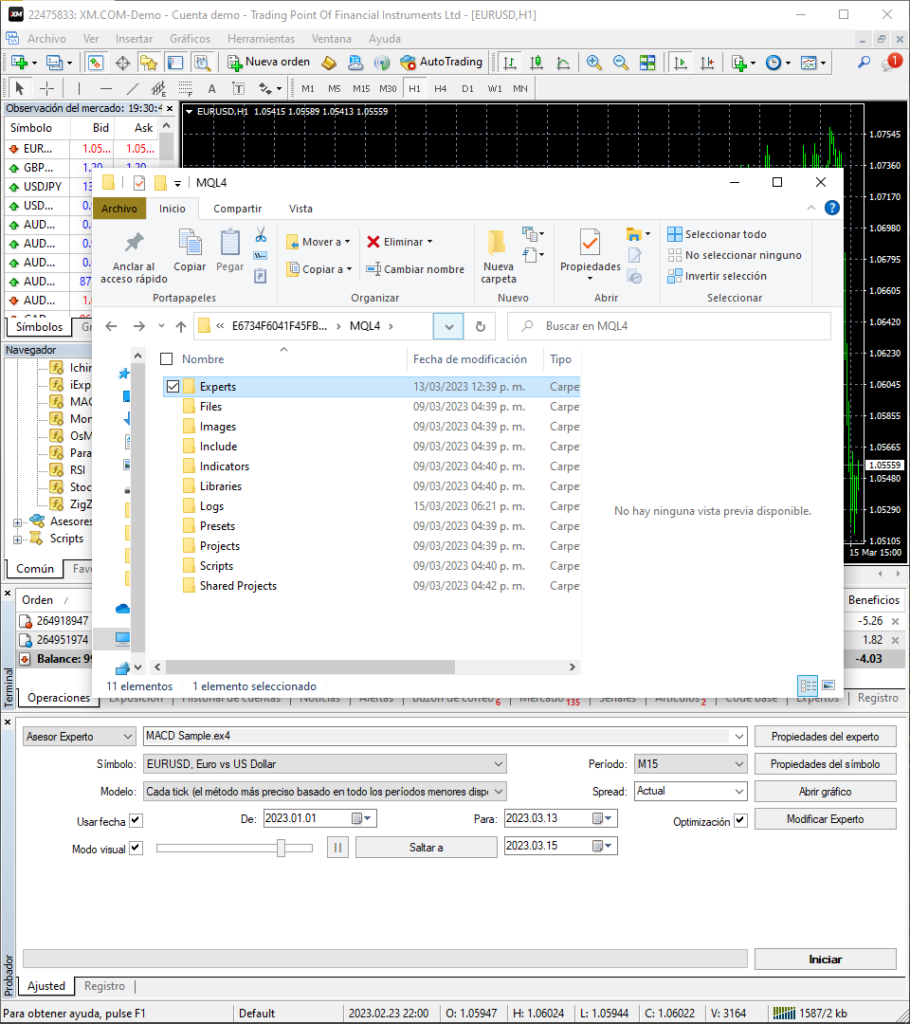Toggle the AutoTrading button

coord(441,62)
